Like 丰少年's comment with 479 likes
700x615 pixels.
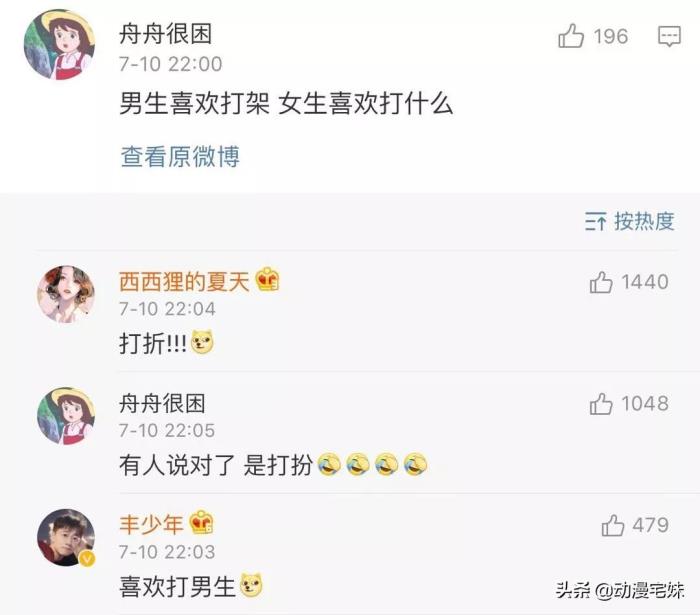click(x=612, y=525)
